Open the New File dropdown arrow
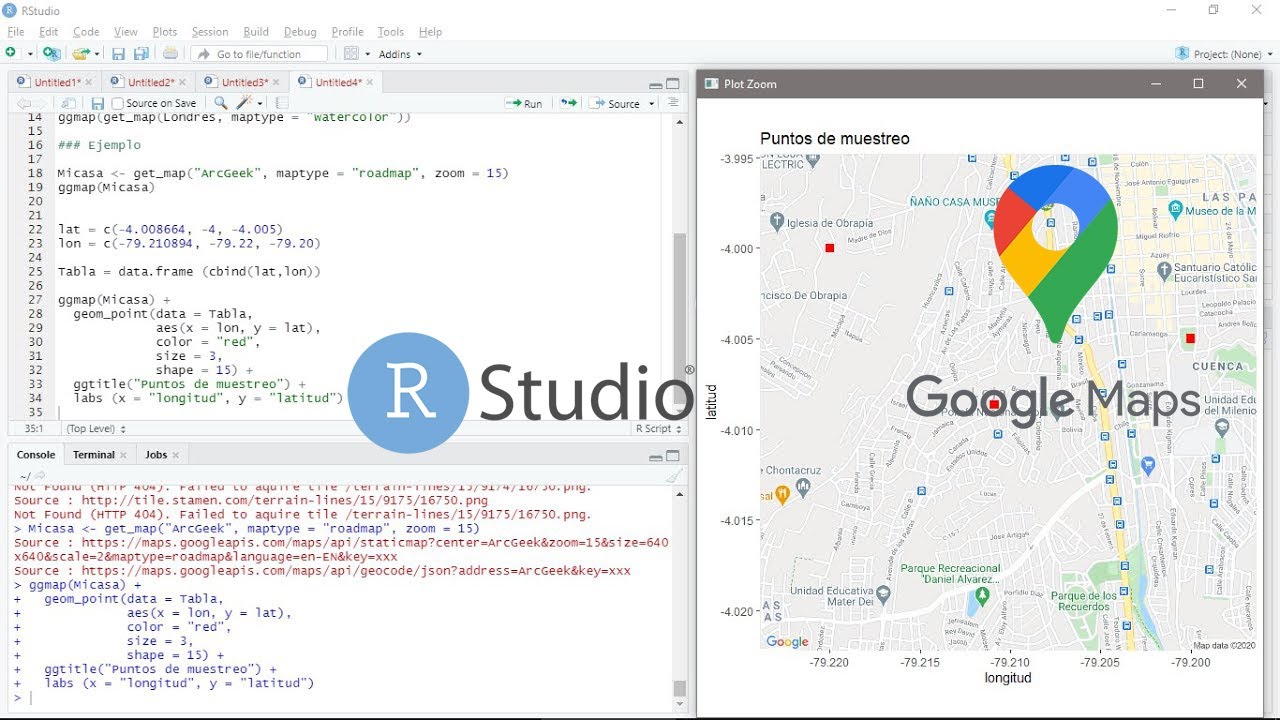 coord(31,54)
